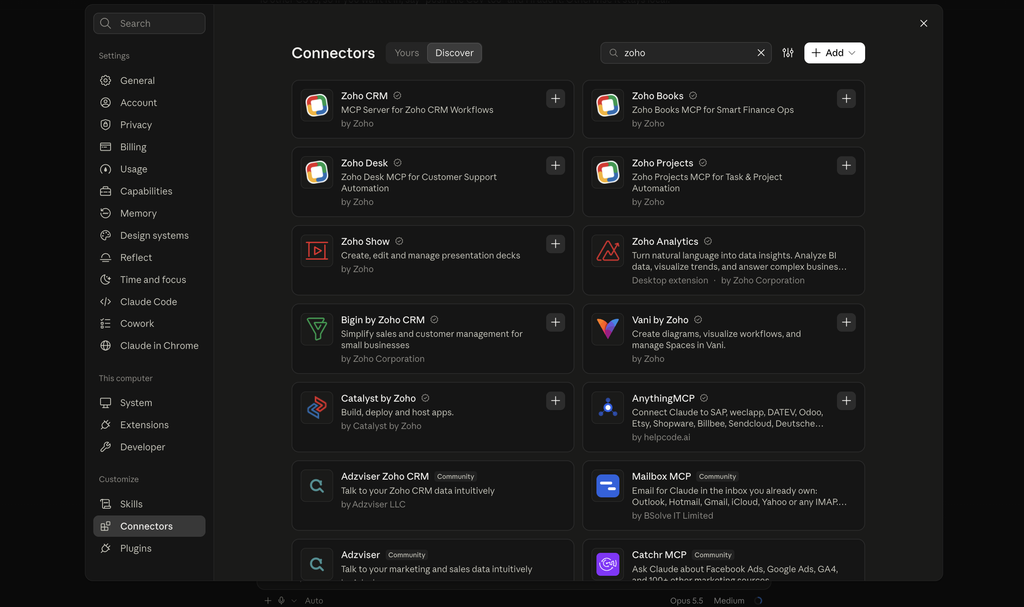Viewport: 1024px width, 607px height.
Task: Add the Catalyst by Zoho connector
Action: point(555,401)
